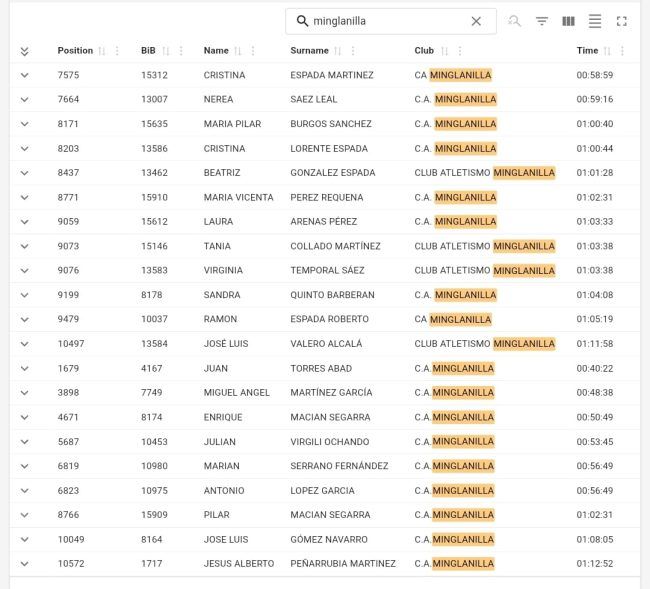Clear the minglanilla search text

tap(476, 21)
